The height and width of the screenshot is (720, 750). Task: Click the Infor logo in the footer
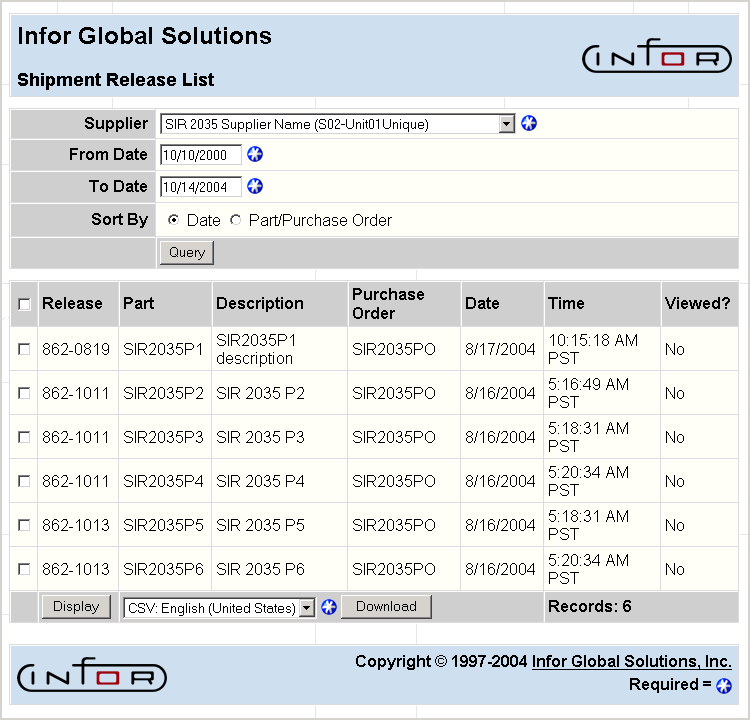pyautogui.click(x=92, y=677)
